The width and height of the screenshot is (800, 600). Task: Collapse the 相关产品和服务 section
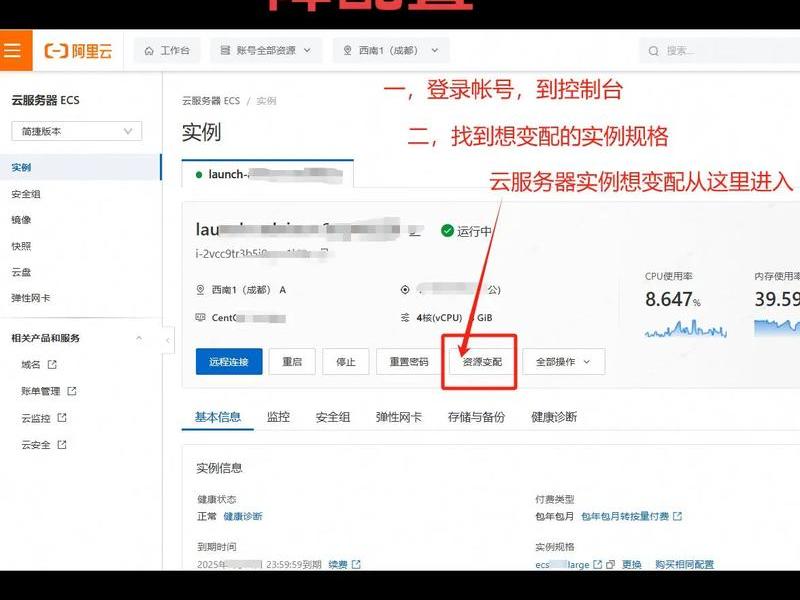pos(139,338)
